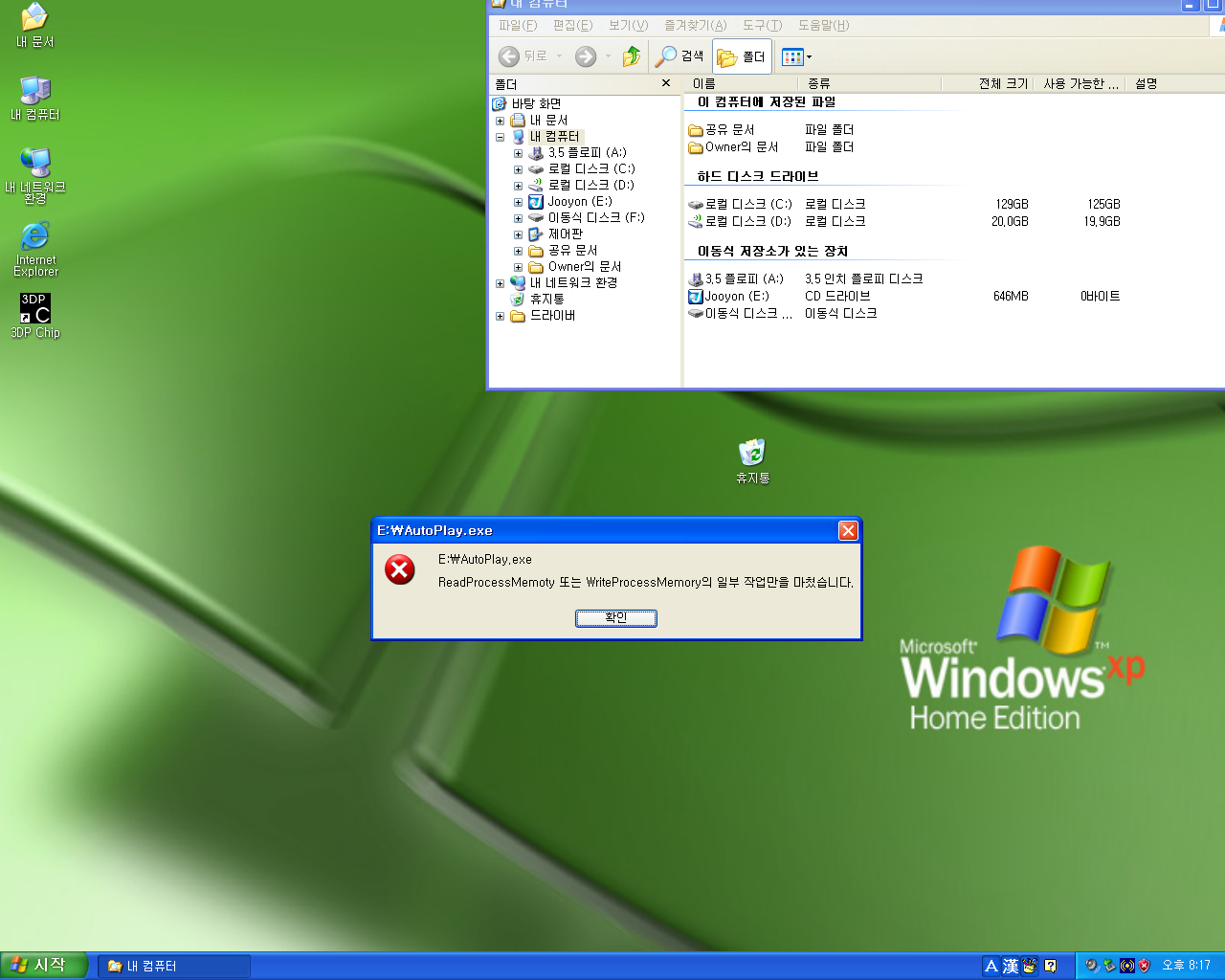
Task: Expand 3.5 플로피 (A:) tree node
Action: tap(518, 153)
